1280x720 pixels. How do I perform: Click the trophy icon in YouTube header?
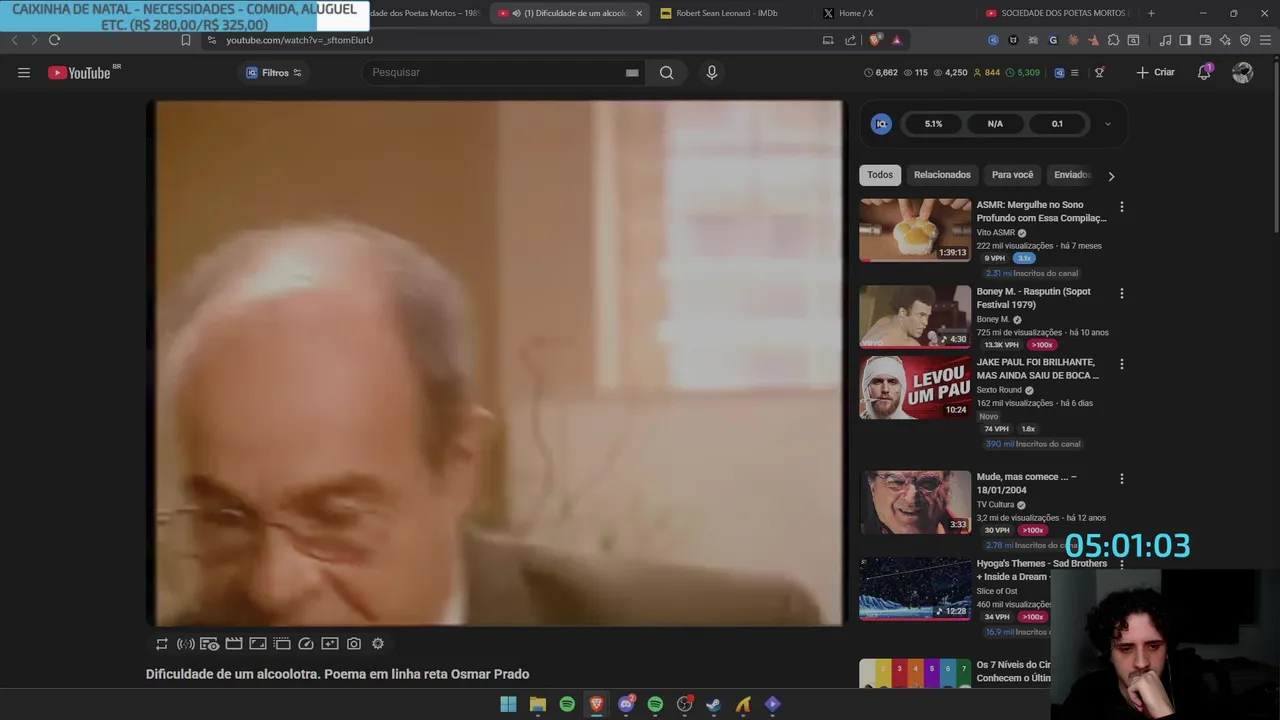tap(1099, 72)
